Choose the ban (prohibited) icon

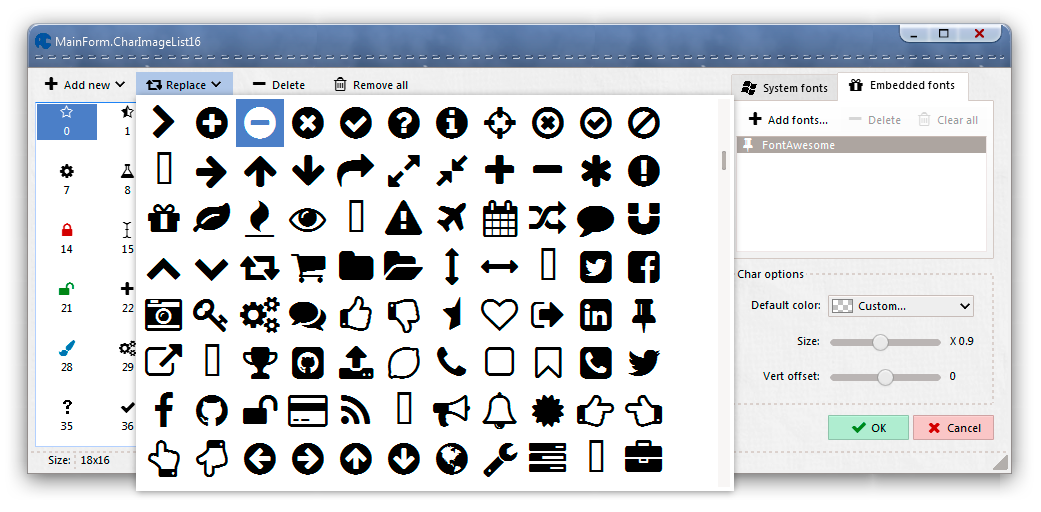coord(643,123)
